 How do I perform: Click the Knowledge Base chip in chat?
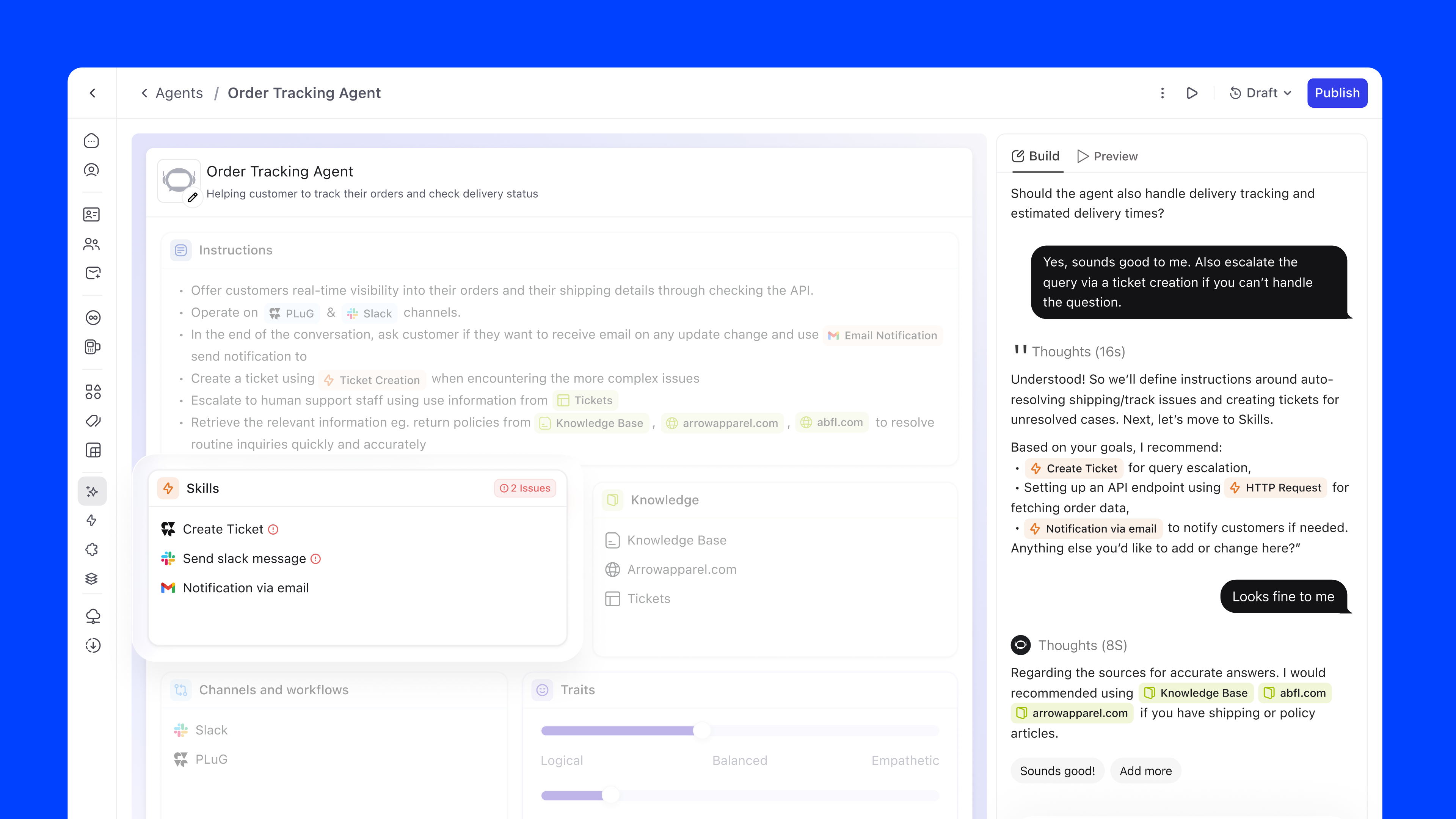tap(1197, 693)
